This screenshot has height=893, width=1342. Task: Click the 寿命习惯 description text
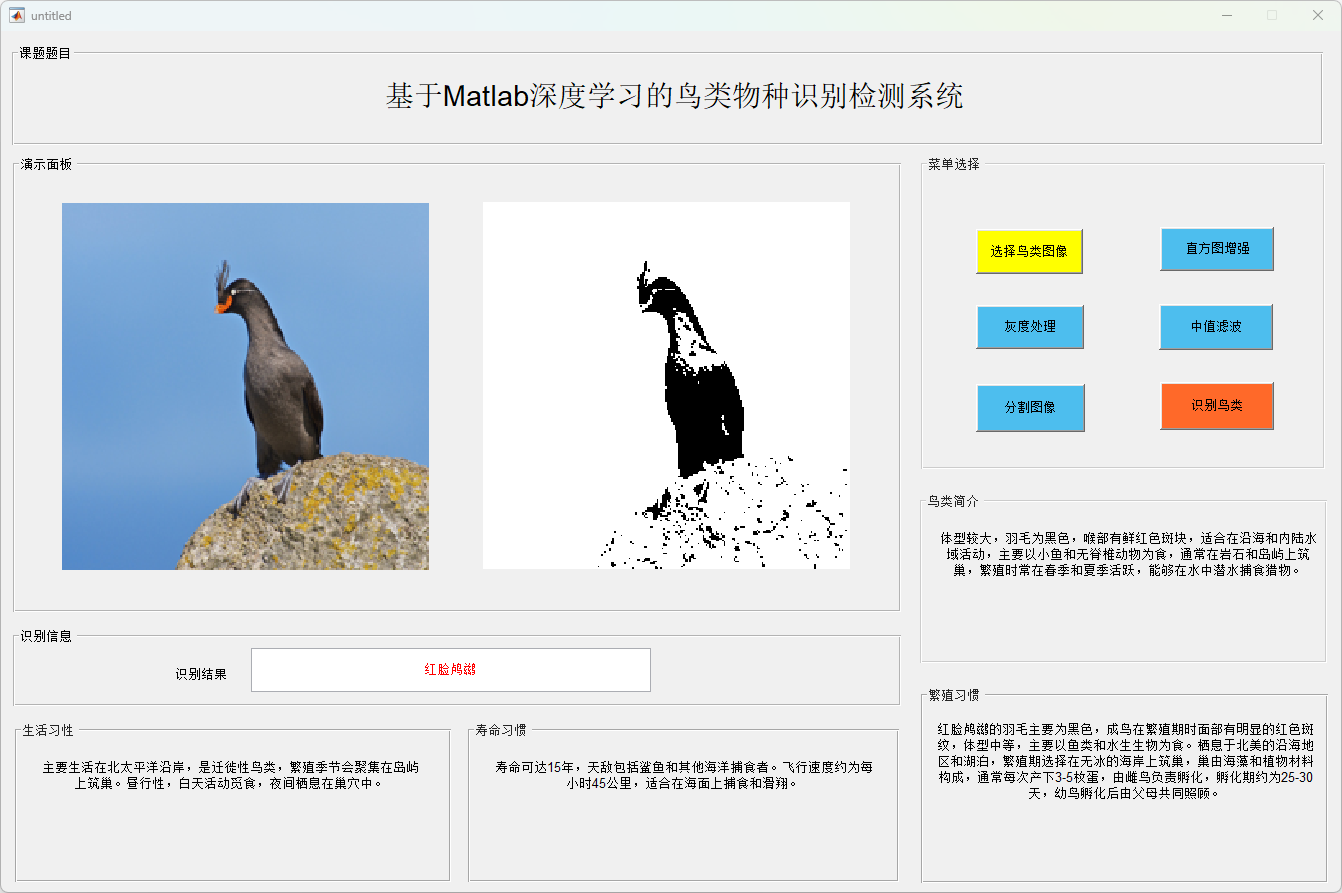coord(683,775)
